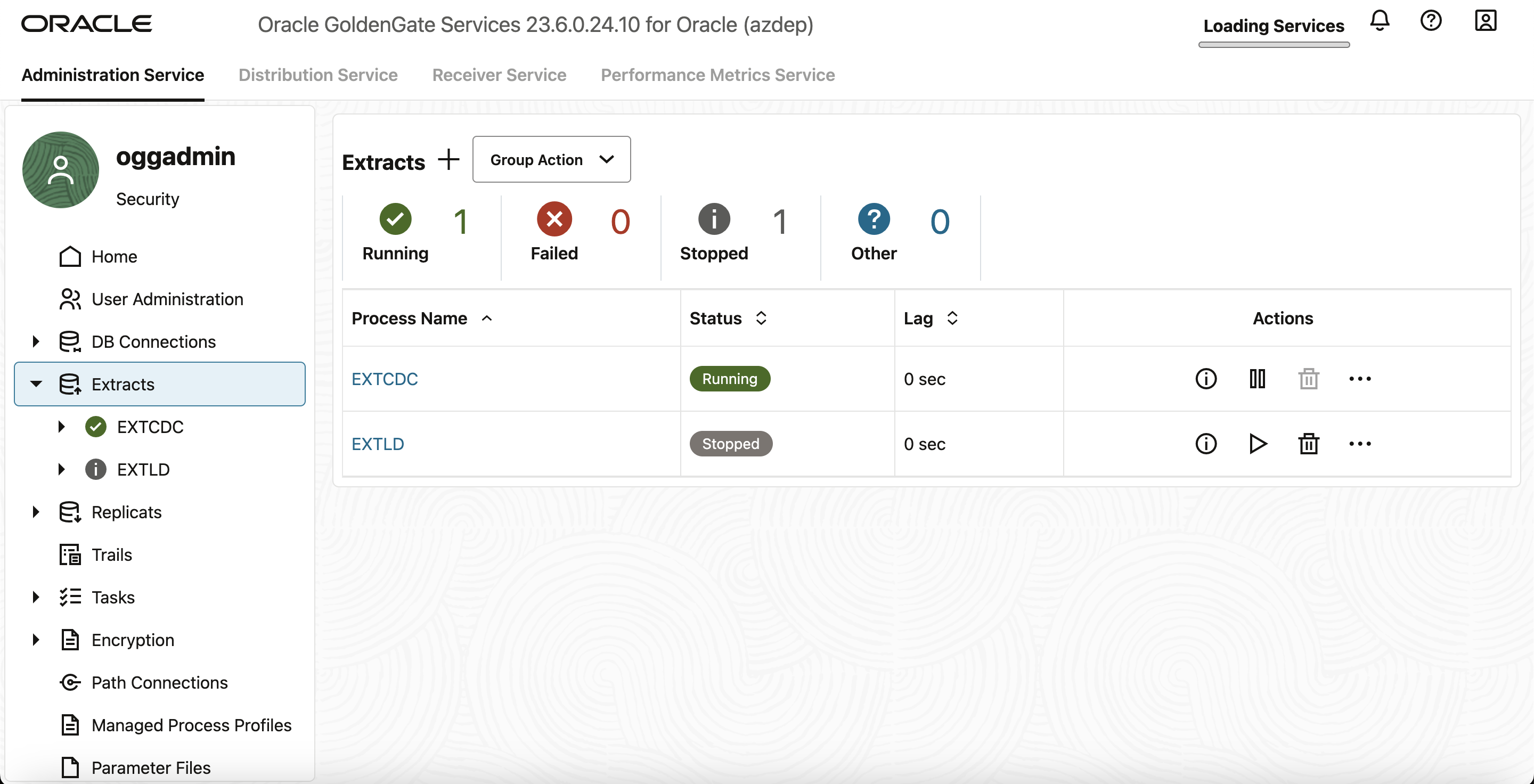This screenshot has height=784, width=1534.
Task: Add a new extract with plus icon
Action: [448, 160]
